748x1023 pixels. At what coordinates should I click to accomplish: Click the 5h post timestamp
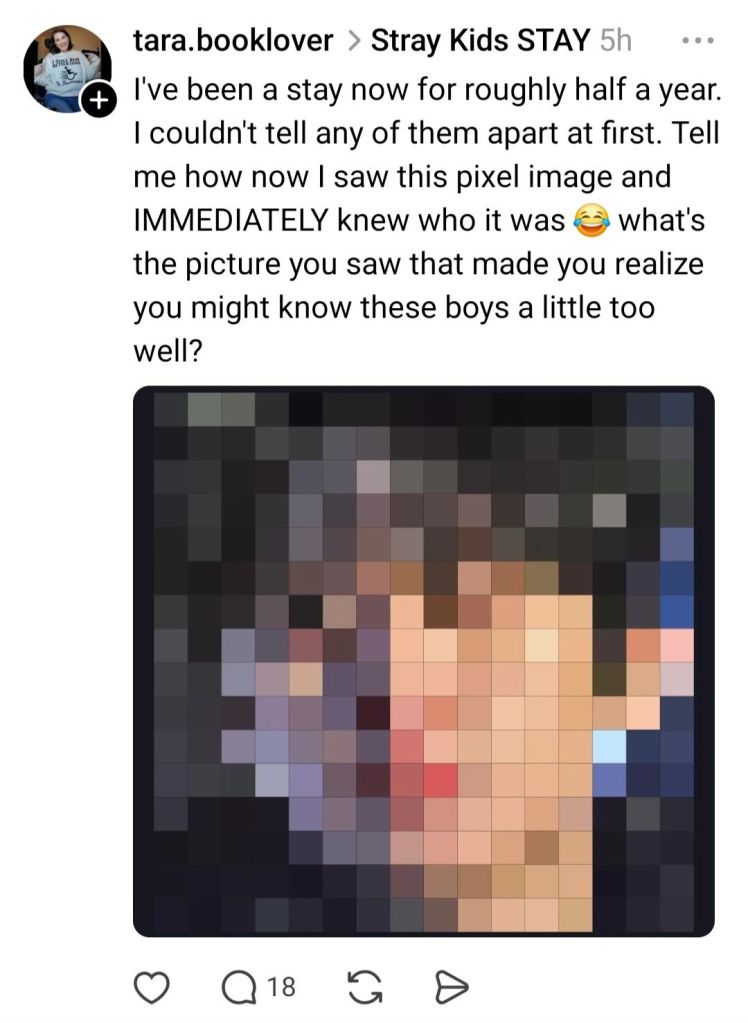(616, 41)
